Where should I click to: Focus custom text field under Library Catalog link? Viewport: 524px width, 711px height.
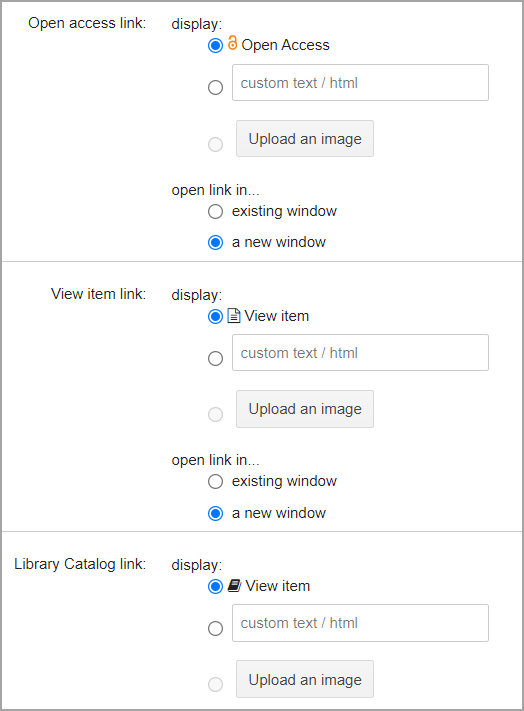(x=360, y=623)
